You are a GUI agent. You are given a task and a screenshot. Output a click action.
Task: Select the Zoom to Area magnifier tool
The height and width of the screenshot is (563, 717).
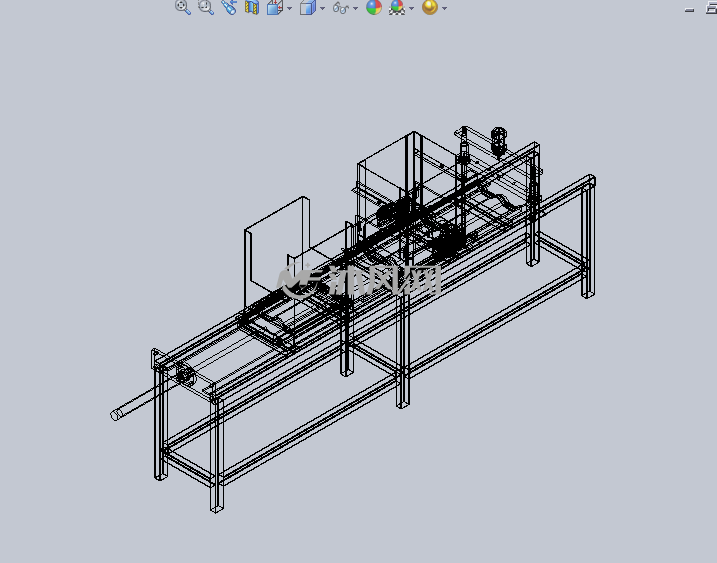point(206,7)
